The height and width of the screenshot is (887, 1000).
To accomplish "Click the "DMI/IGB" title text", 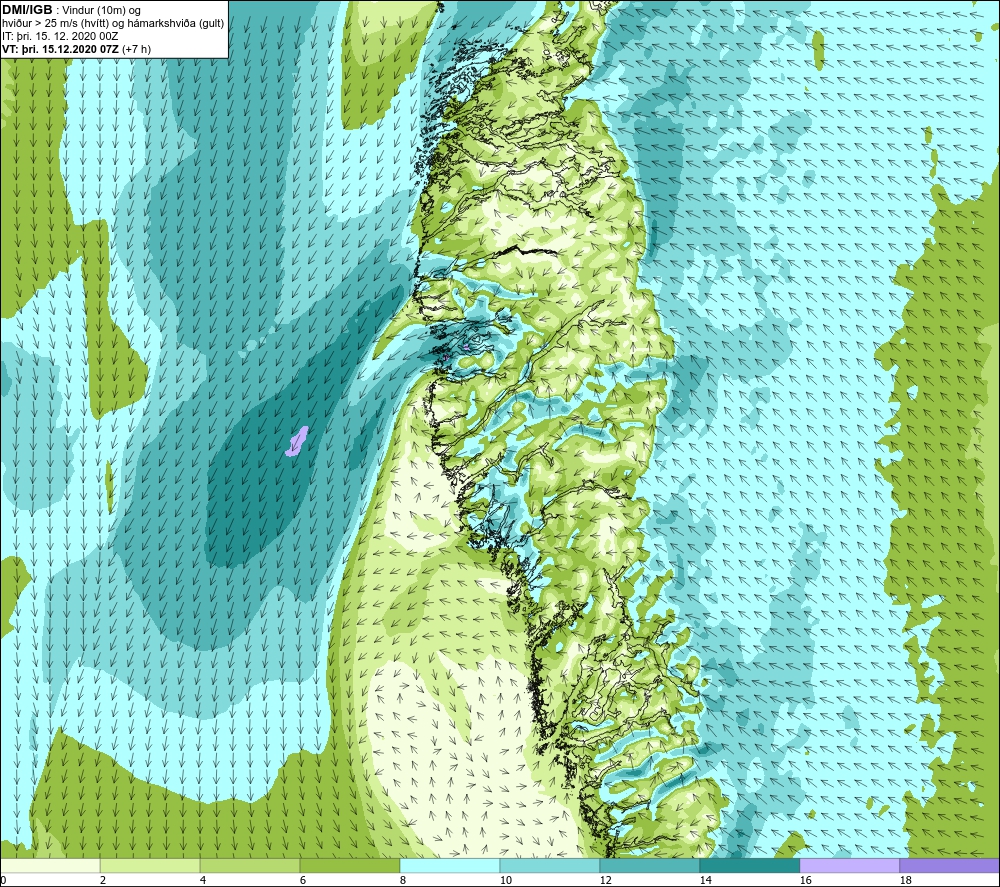I will (x=27, y=10).
